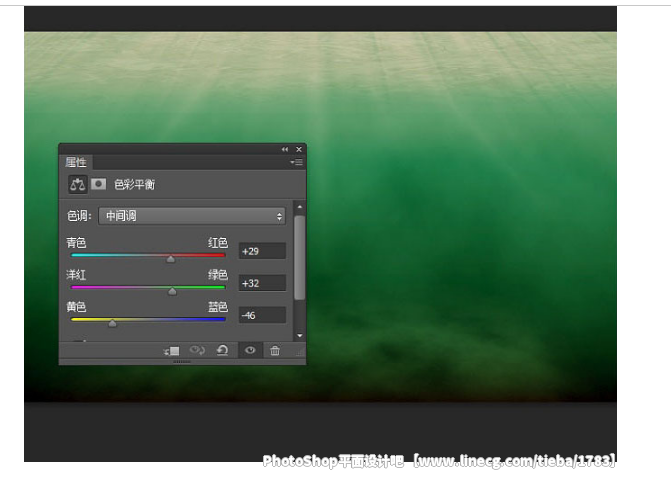Select the layer mask icon in Properties

(x=98, y=184)
